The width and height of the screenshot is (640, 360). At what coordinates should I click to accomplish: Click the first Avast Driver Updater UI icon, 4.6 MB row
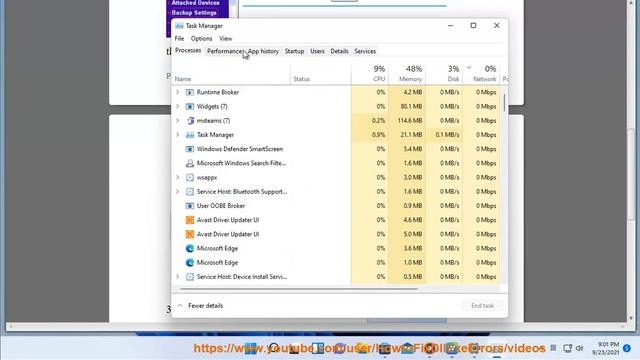(x=190, y=220)
